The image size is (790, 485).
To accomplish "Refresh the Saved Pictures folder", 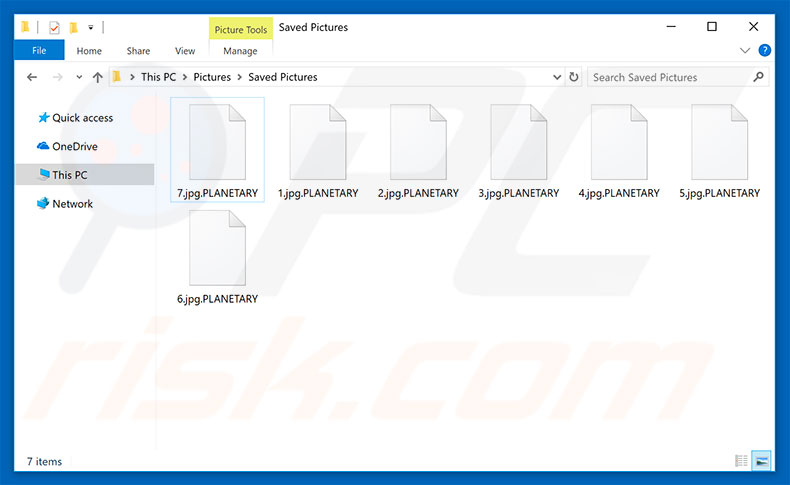I will point(574,77).
